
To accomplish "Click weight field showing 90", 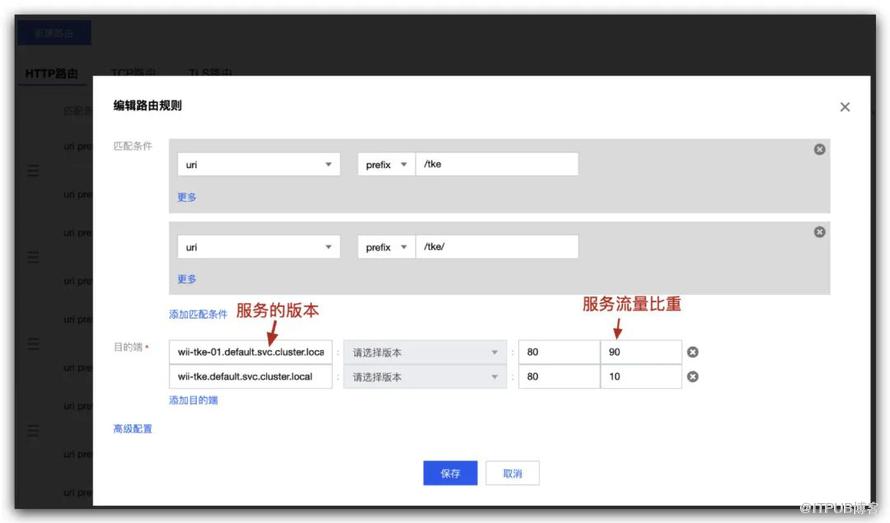I will click(x=641, y=352).
